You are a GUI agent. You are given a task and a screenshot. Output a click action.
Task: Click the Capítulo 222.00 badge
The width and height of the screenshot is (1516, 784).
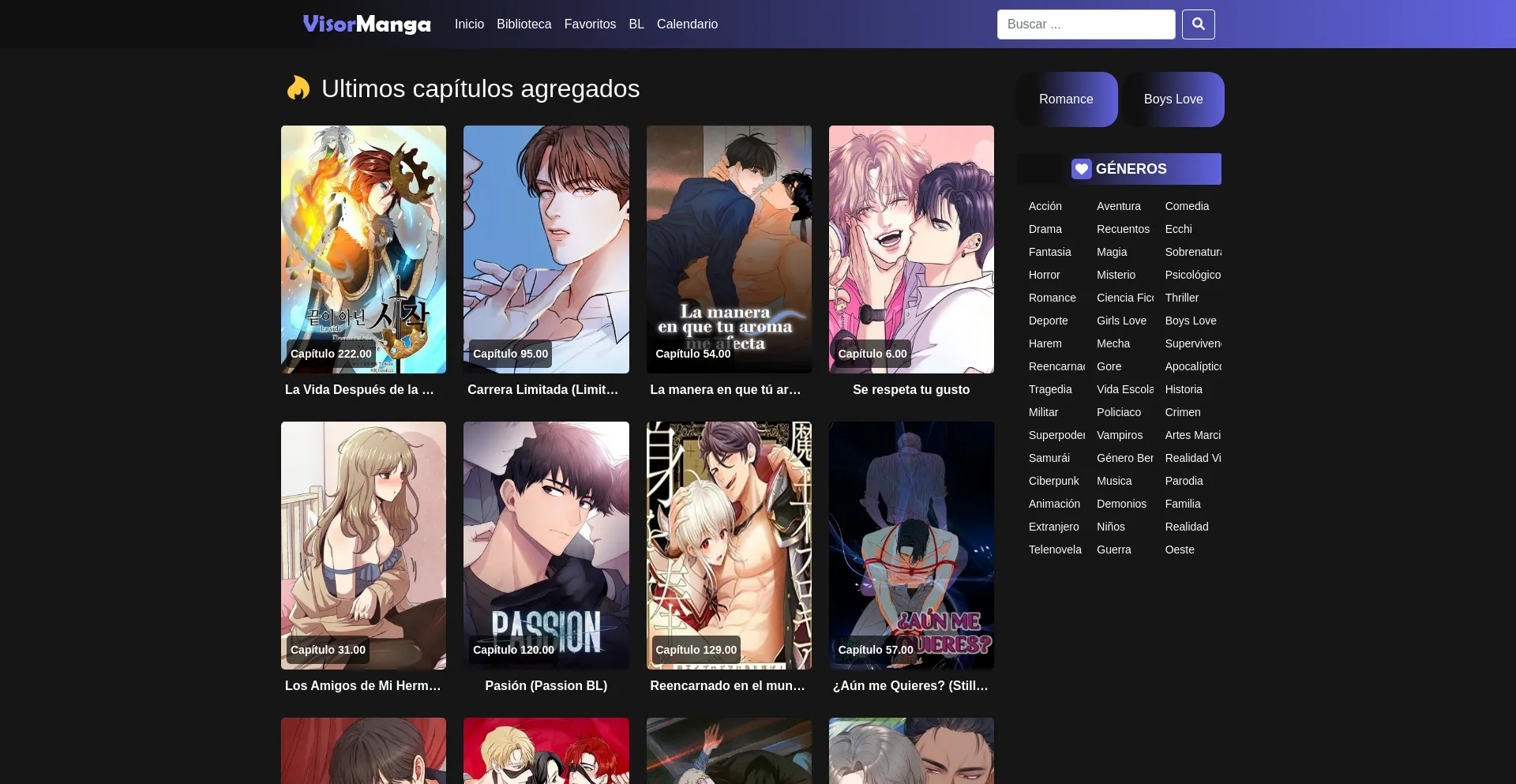[x=331, y=354]
